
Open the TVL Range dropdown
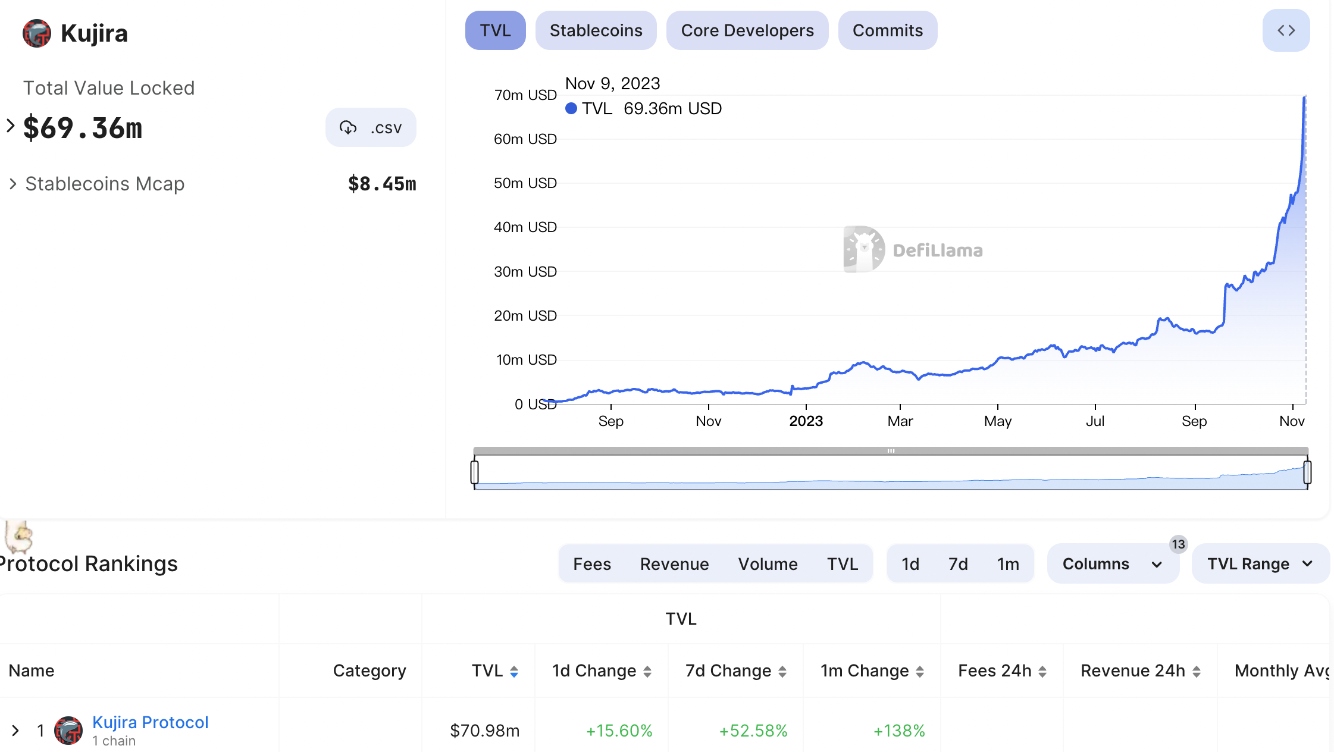coord(1260,564)
